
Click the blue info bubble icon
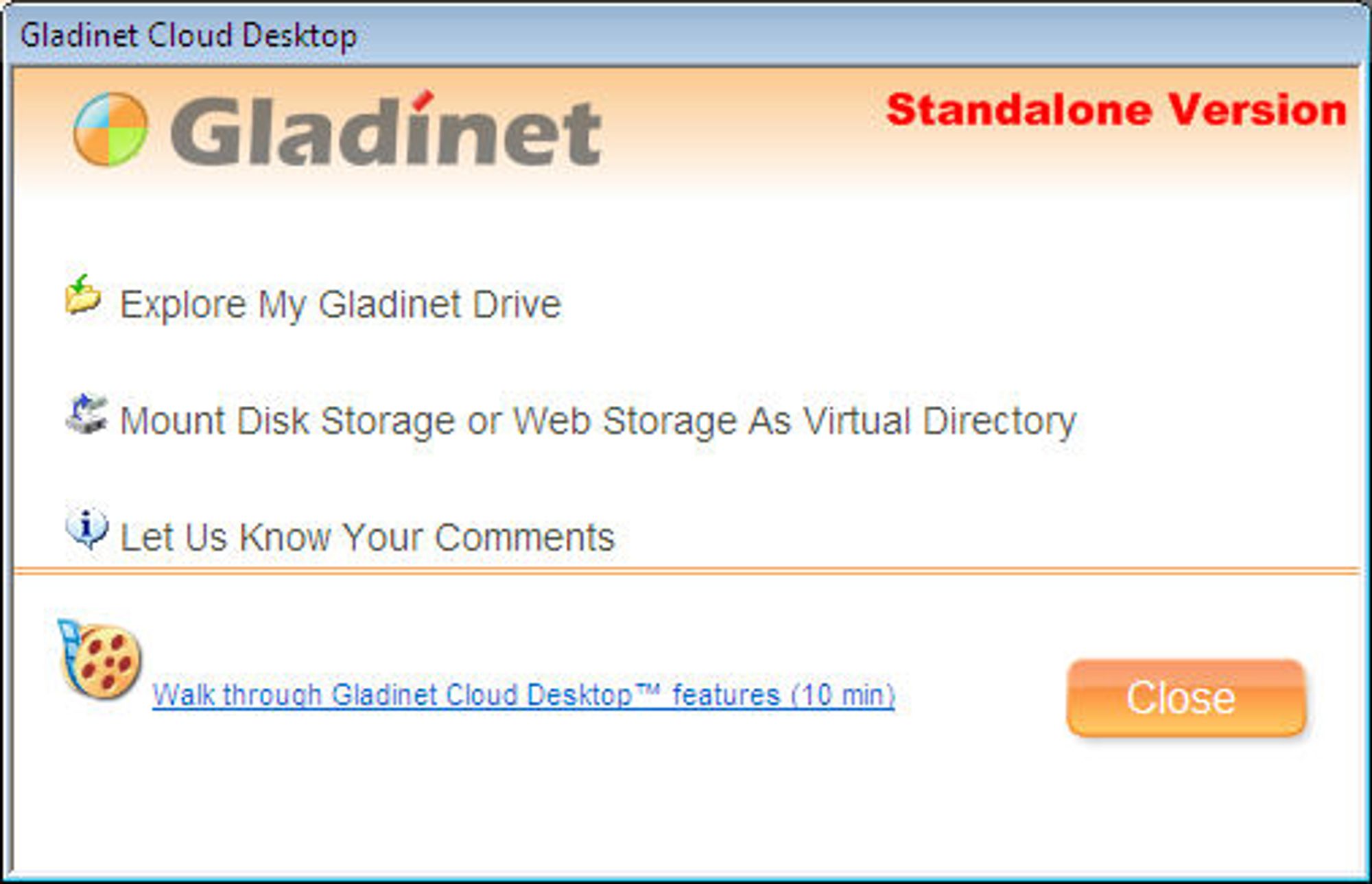point(86,529)
